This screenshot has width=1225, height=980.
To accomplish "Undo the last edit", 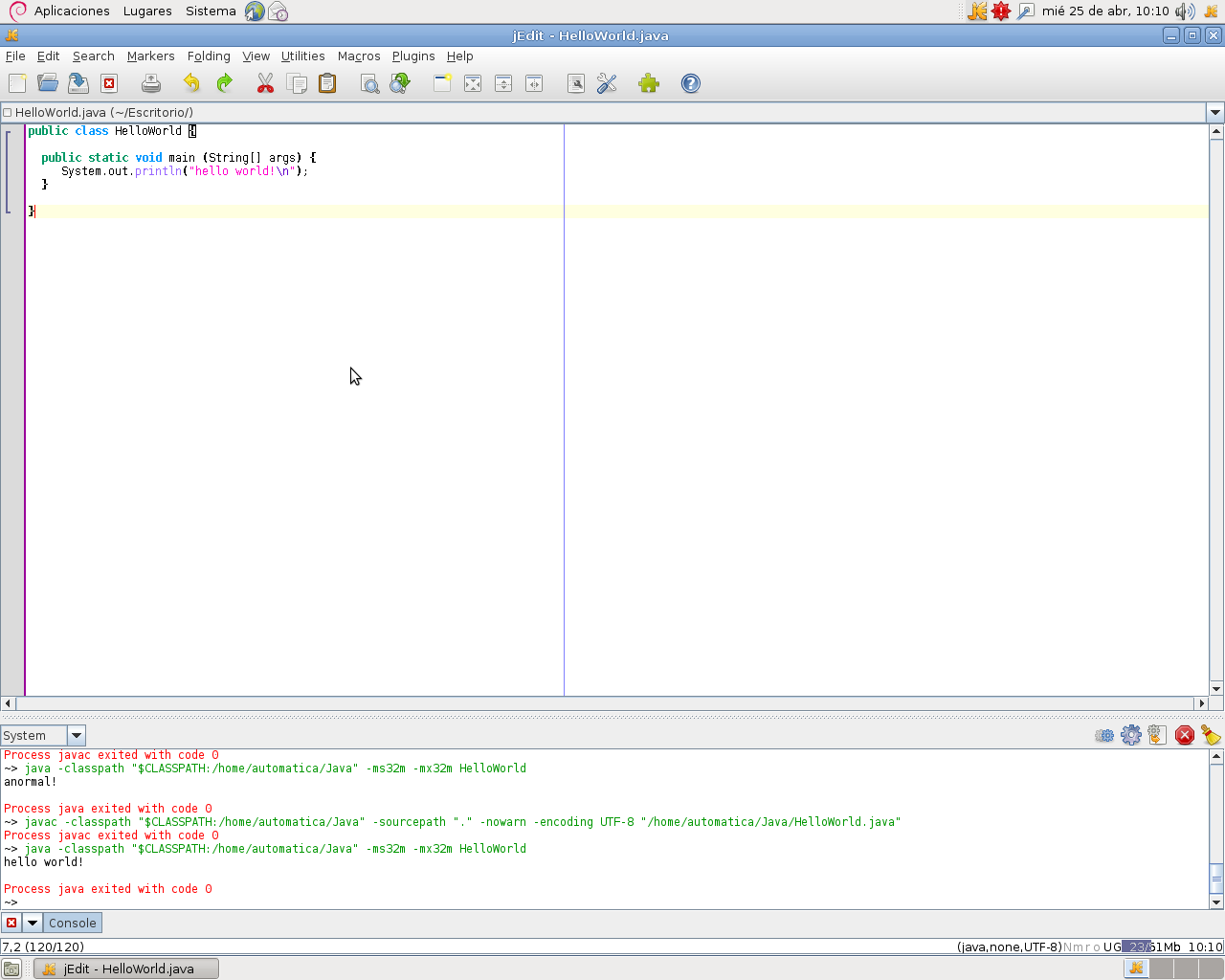I will pyautogui.click(x=192, y=83).
